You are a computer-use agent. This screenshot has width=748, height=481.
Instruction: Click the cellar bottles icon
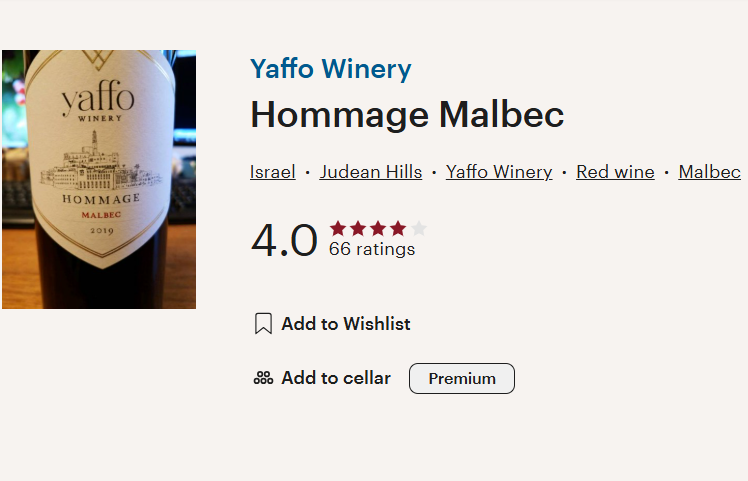263,378
